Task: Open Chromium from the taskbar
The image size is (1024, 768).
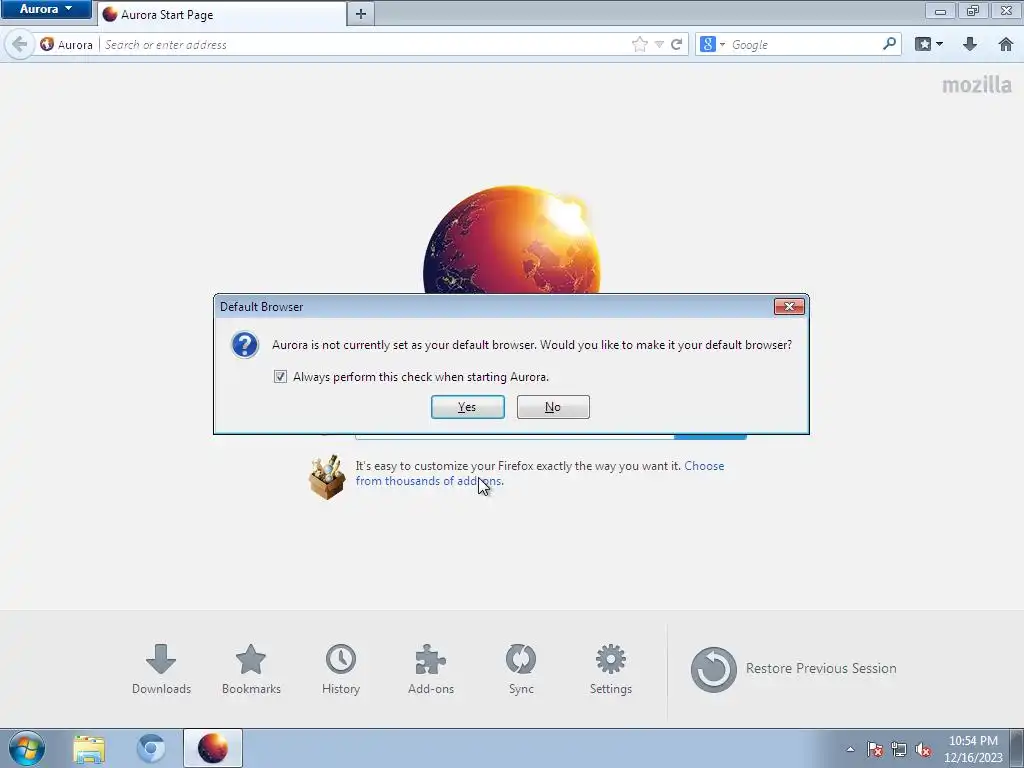Action: coord(151,749)
